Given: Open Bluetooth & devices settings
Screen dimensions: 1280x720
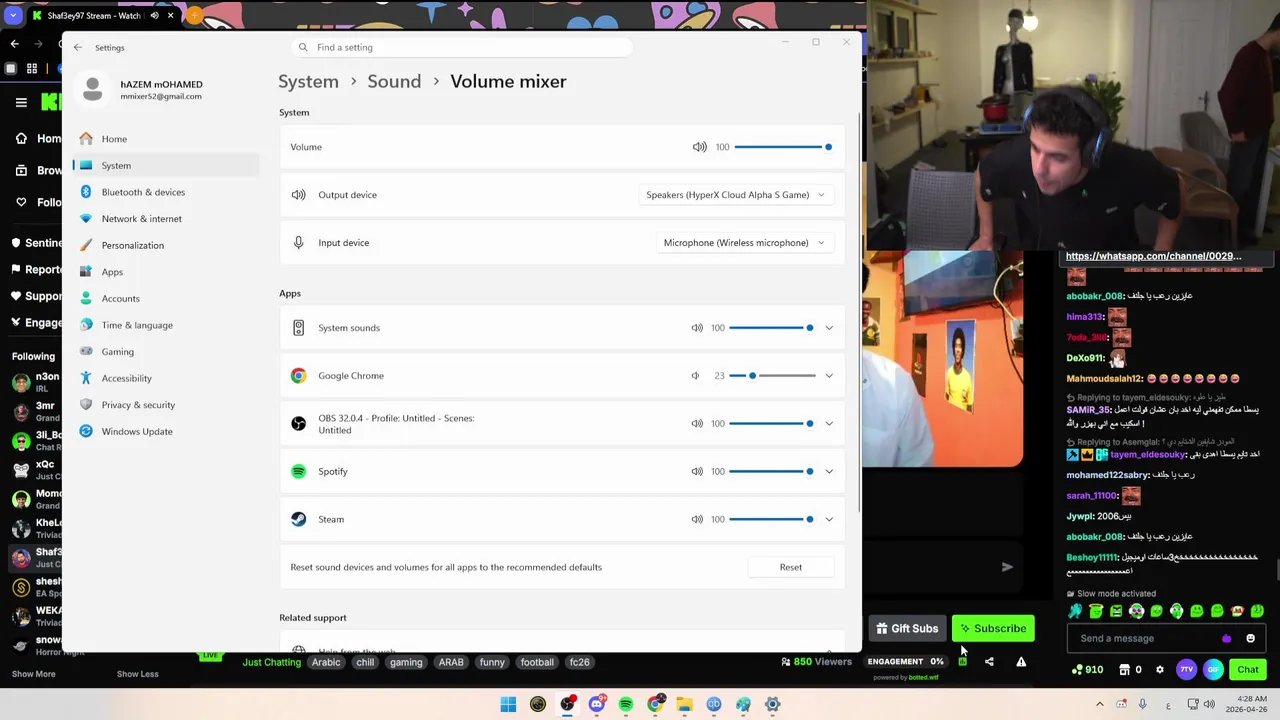Looking at the screenshot, I should [166, 192].
